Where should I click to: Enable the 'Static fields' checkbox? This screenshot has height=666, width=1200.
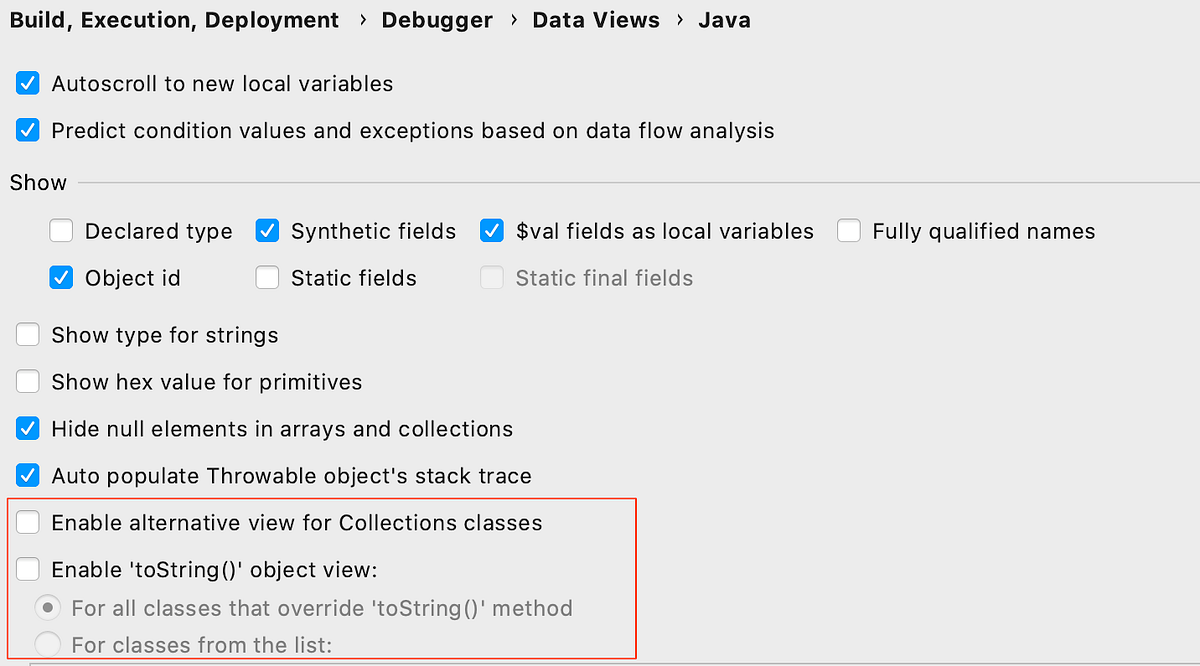click(x=267, y=278)
